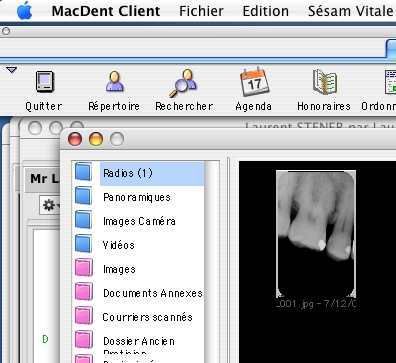Click the Mr L patient header in back window
The height and width of the screenshot is (363, 396).
(44, 179)
